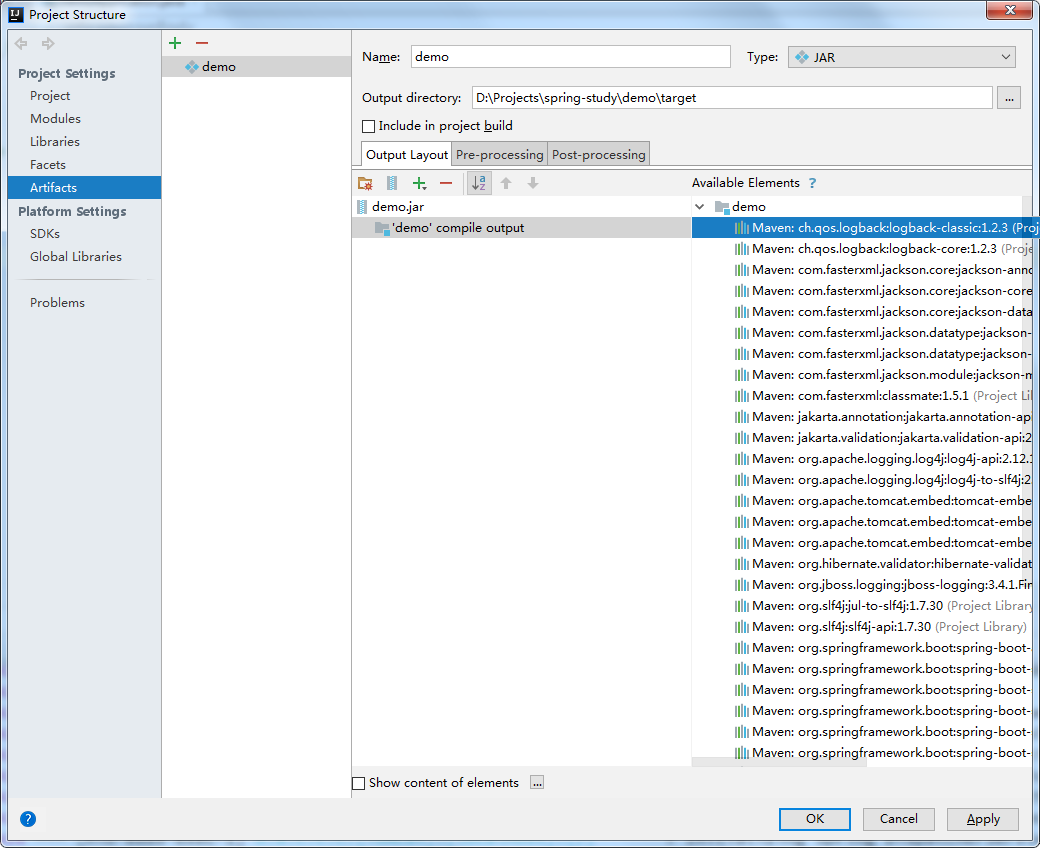This screenshot has height=848, width=1040.
Task: Click the back navigation arrow
Action: (21, 44)
